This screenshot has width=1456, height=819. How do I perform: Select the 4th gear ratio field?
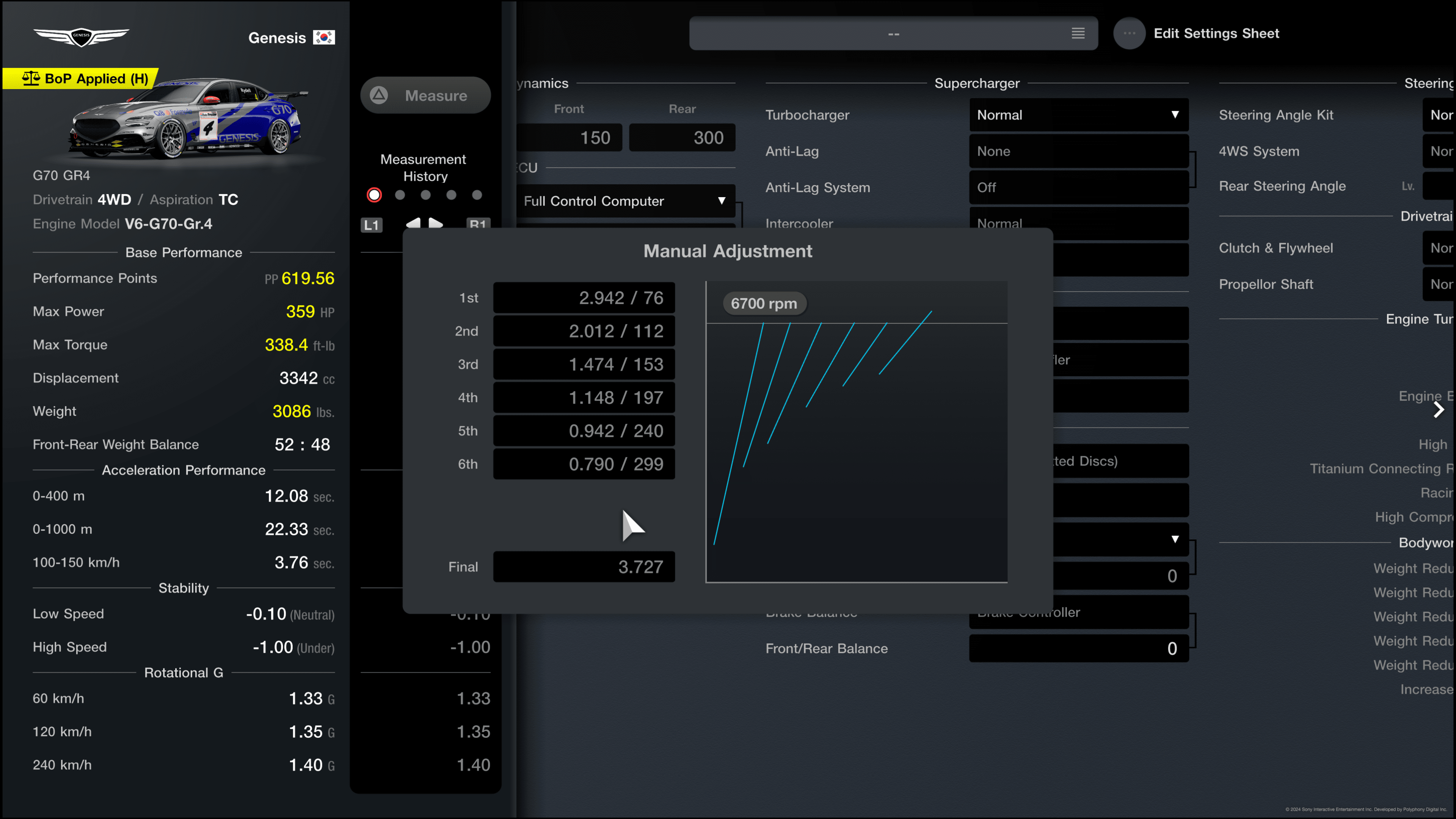(584, 398)
